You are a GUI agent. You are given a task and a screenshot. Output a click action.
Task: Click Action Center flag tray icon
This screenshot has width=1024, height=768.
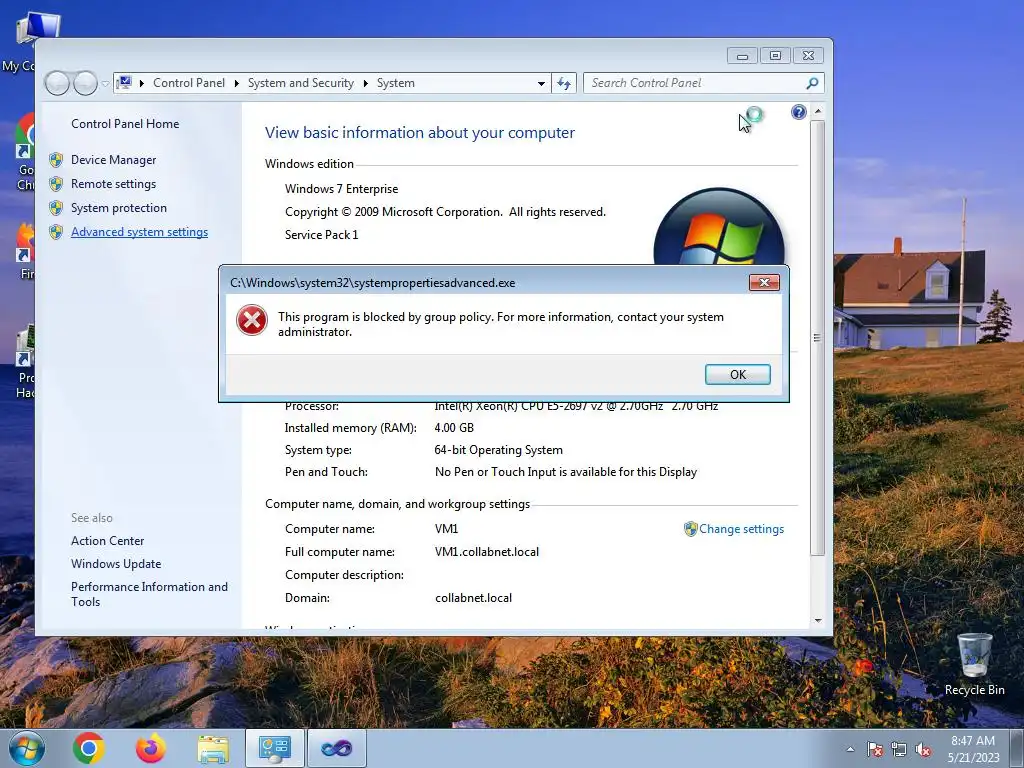(874, 750)
